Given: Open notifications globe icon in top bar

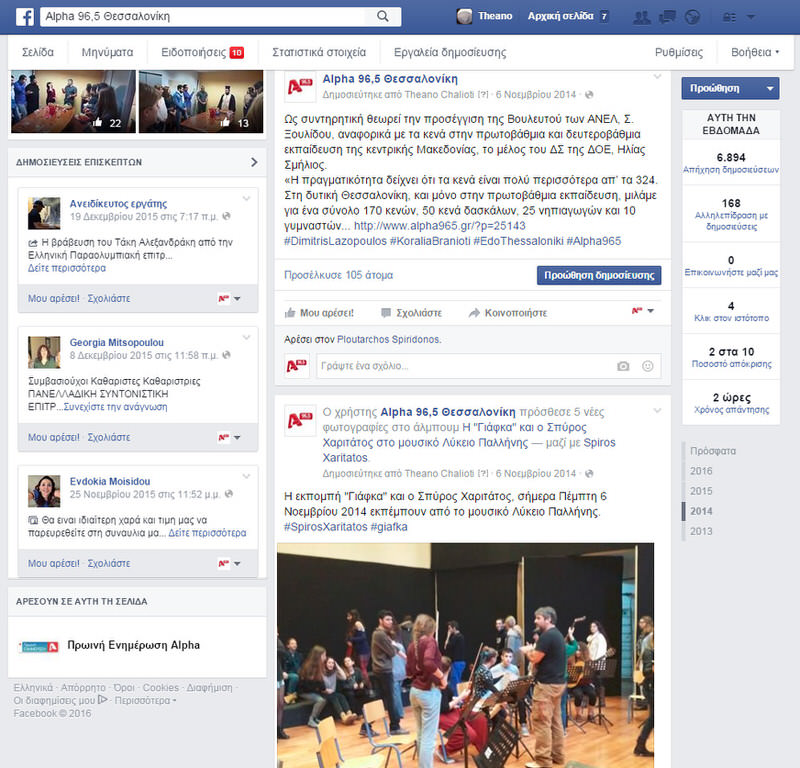Looking at the screenshot, I should tap(692, 17).
